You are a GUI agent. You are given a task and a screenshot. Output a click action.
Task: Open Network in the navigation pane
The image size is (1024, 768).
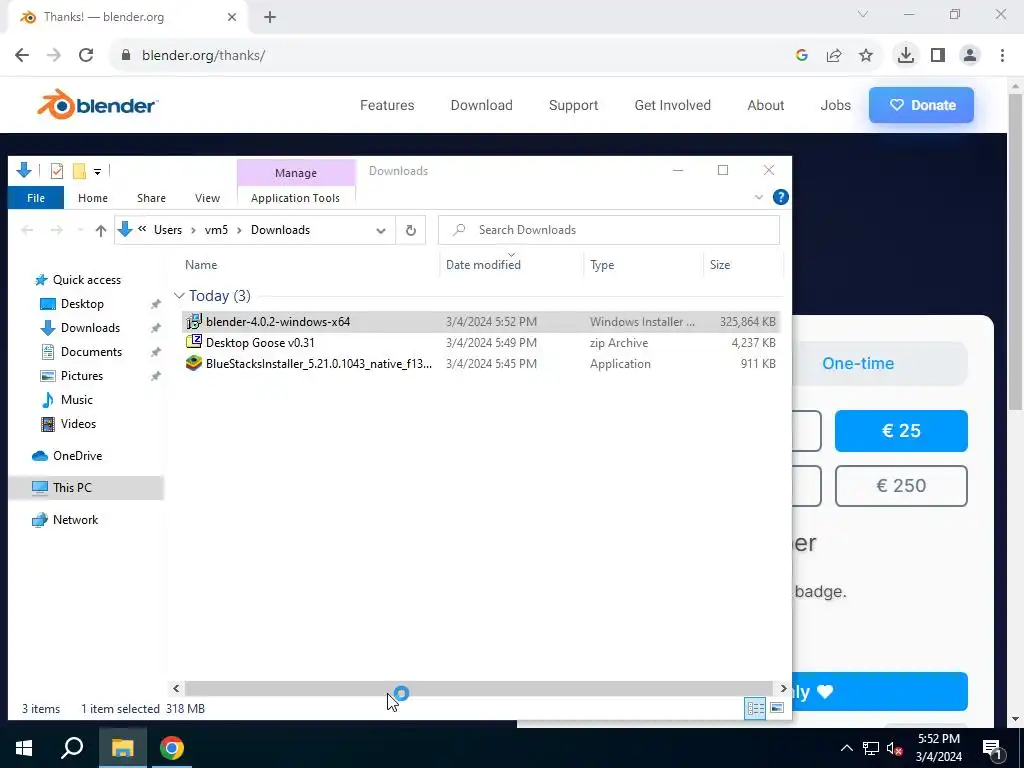[75, 520]
